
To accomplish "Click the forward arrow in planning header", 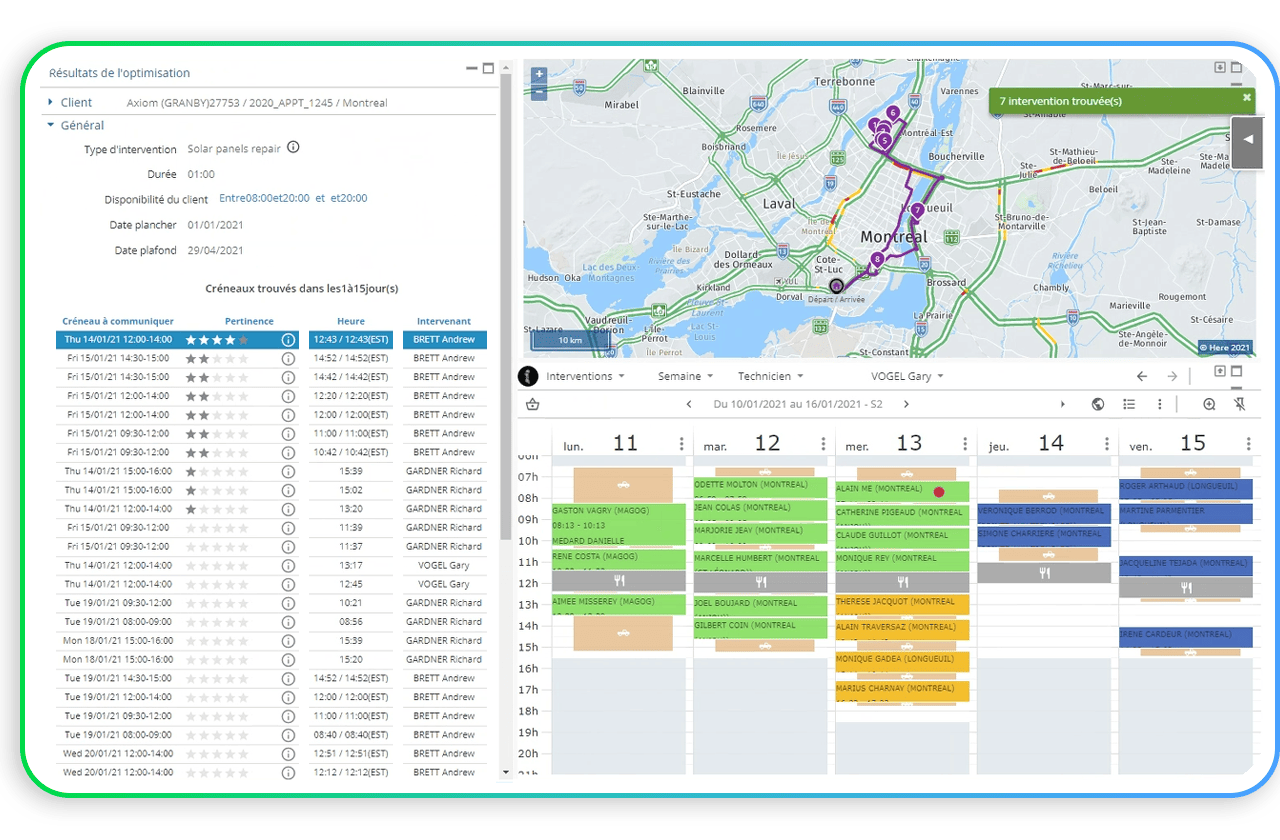I will point(1172,377).
